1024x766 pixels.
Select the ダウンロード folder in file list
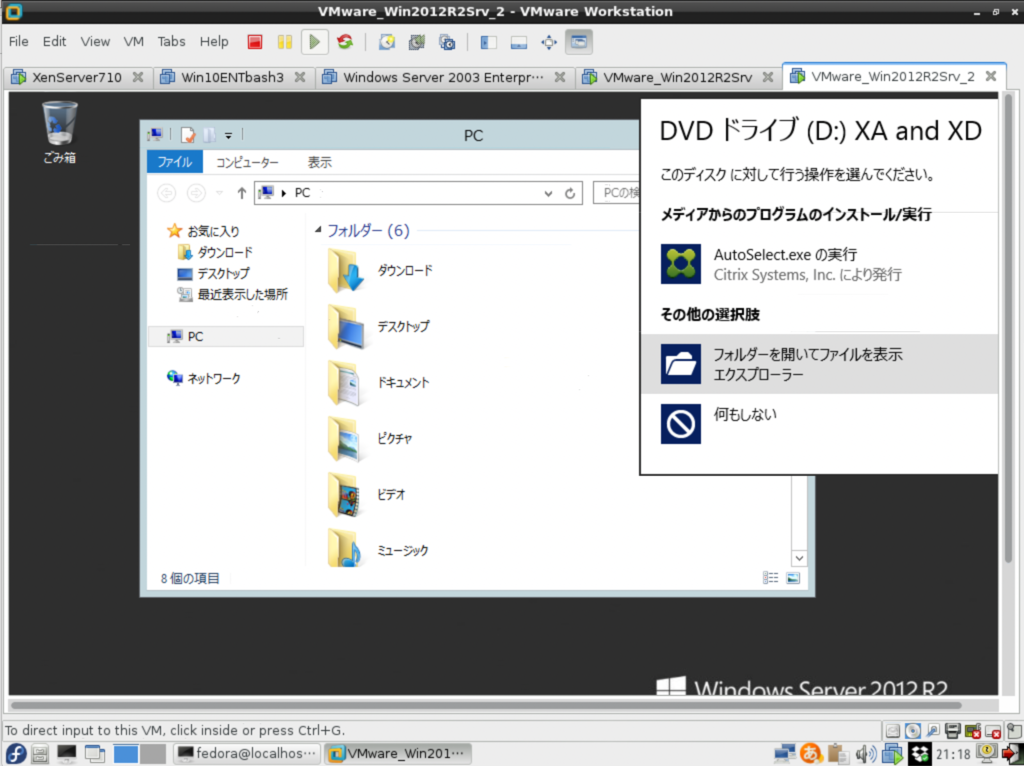(380, 270)
